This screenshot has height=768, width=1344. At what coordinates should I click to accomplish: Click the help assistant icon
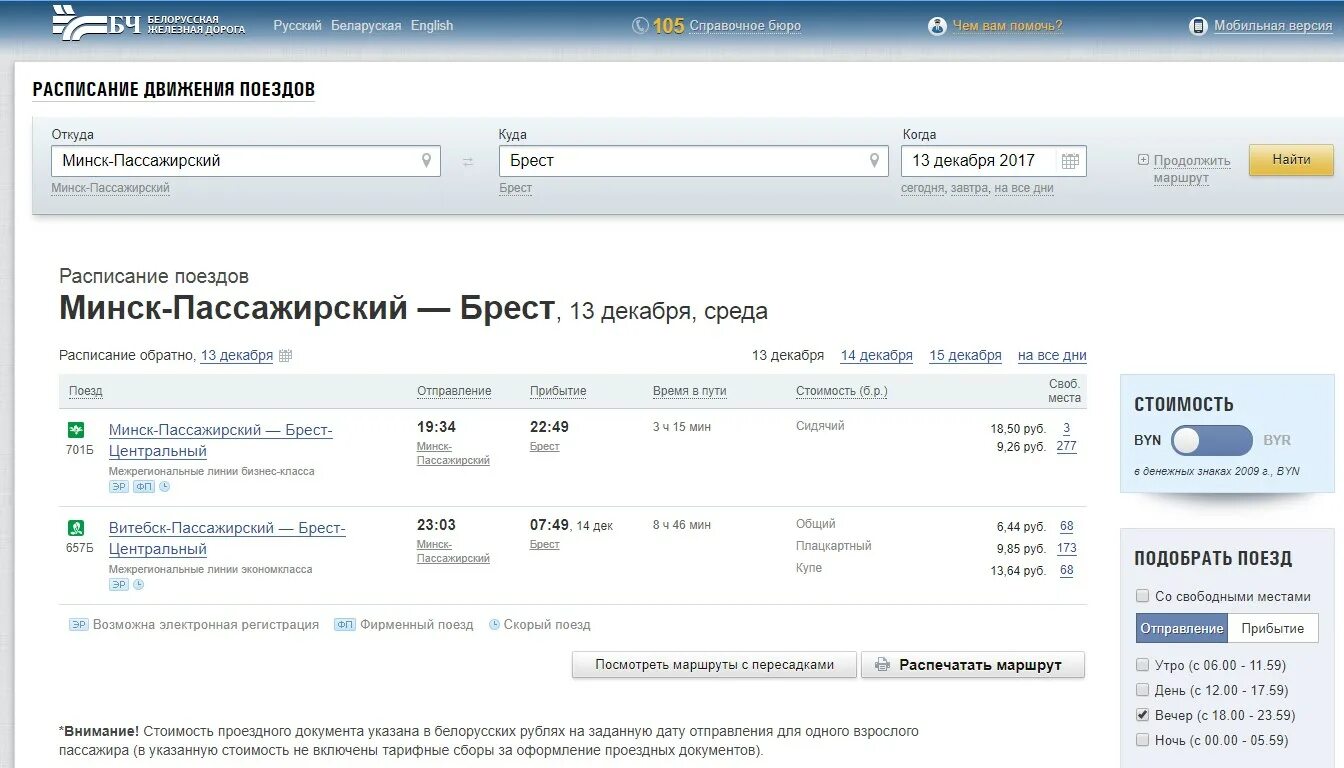[x=937, y=26]
